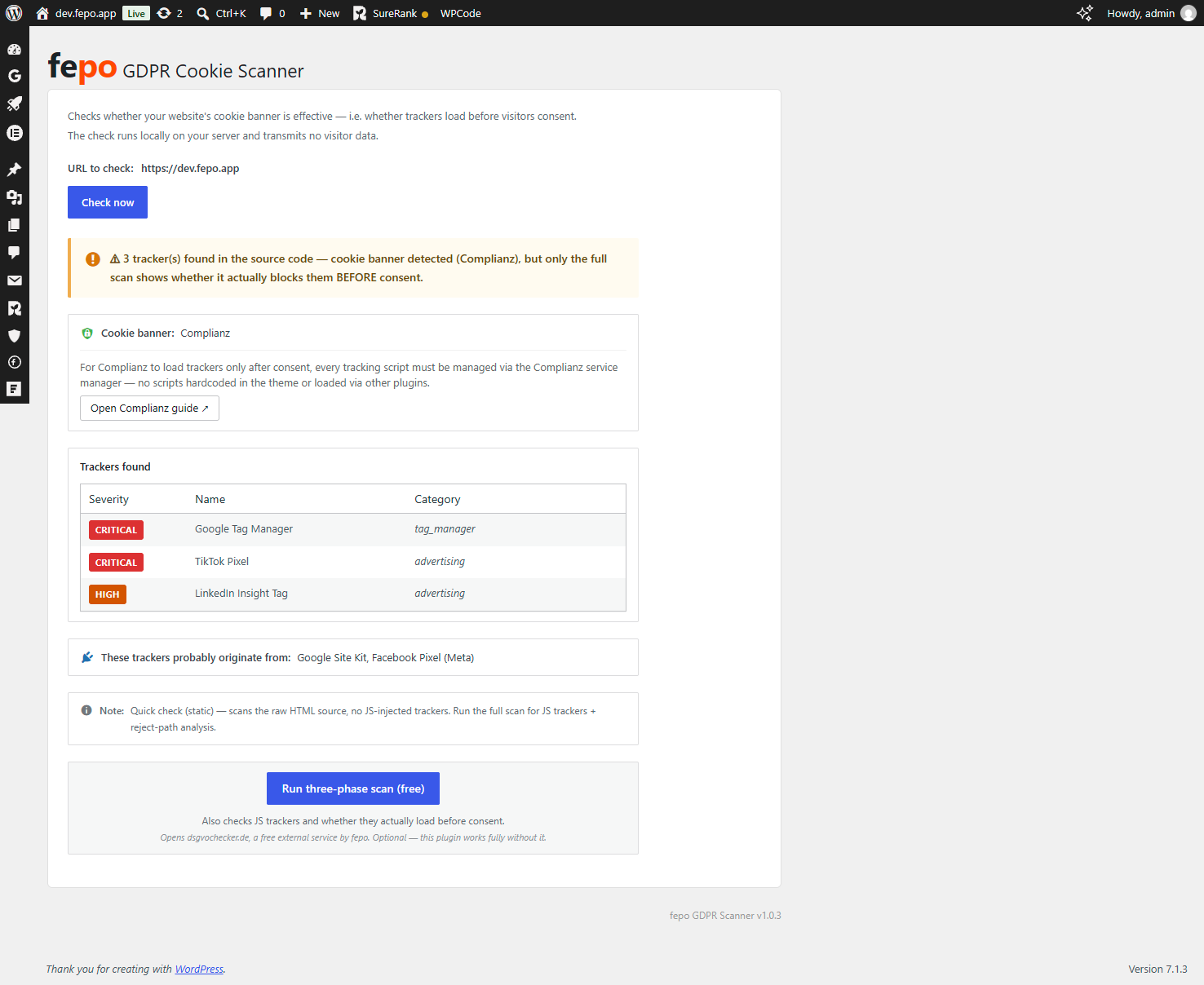Open the envelope mail sidebar icon
Viewport: 1204px width, 985px height.
point(14,280)
